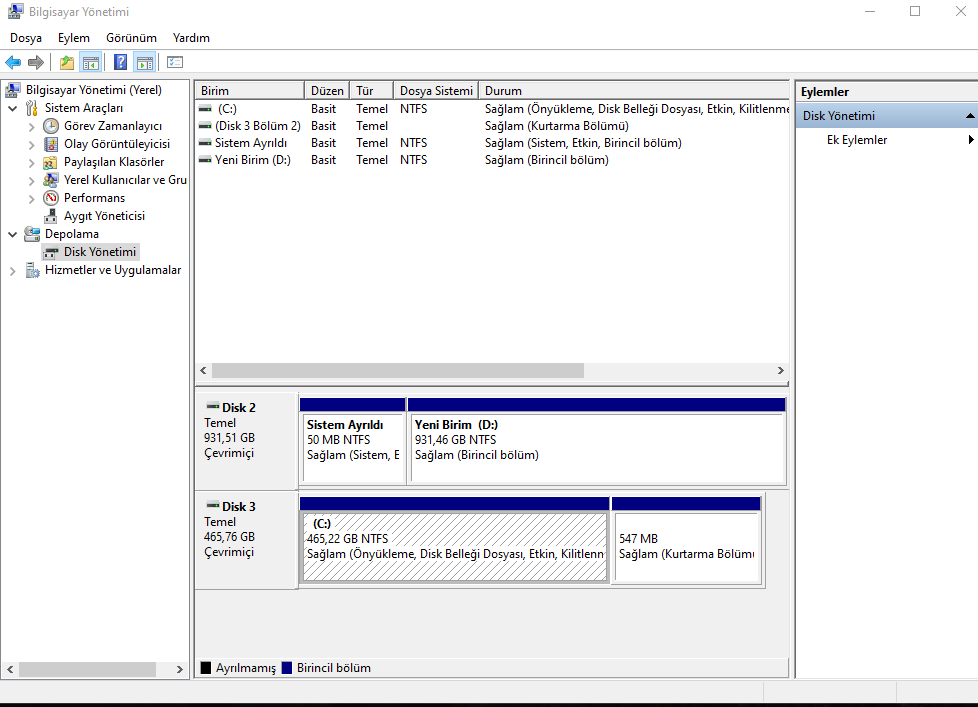Click the Hizmetler ve Uygulamalar icon
Viewport: 978px width, 707px height.
(32, 270)
